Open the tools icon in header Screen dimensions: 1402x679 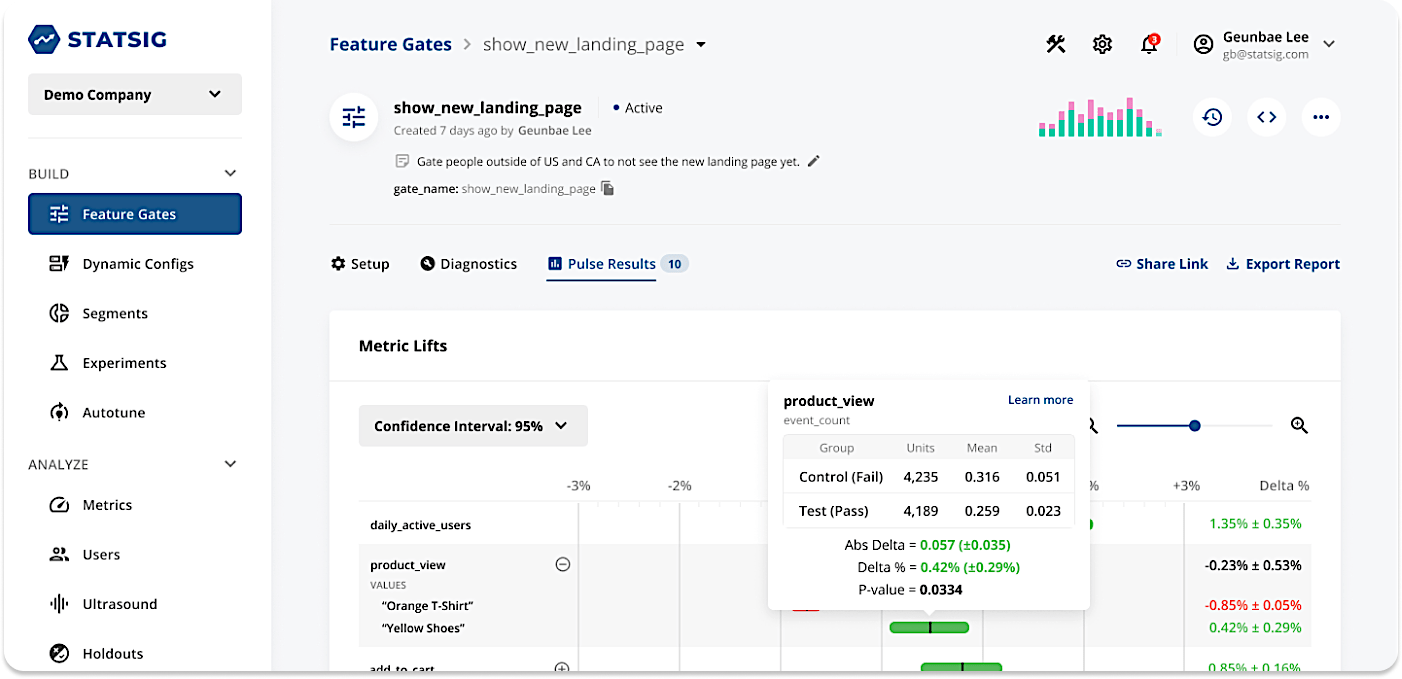click(x=1056, y=44)
